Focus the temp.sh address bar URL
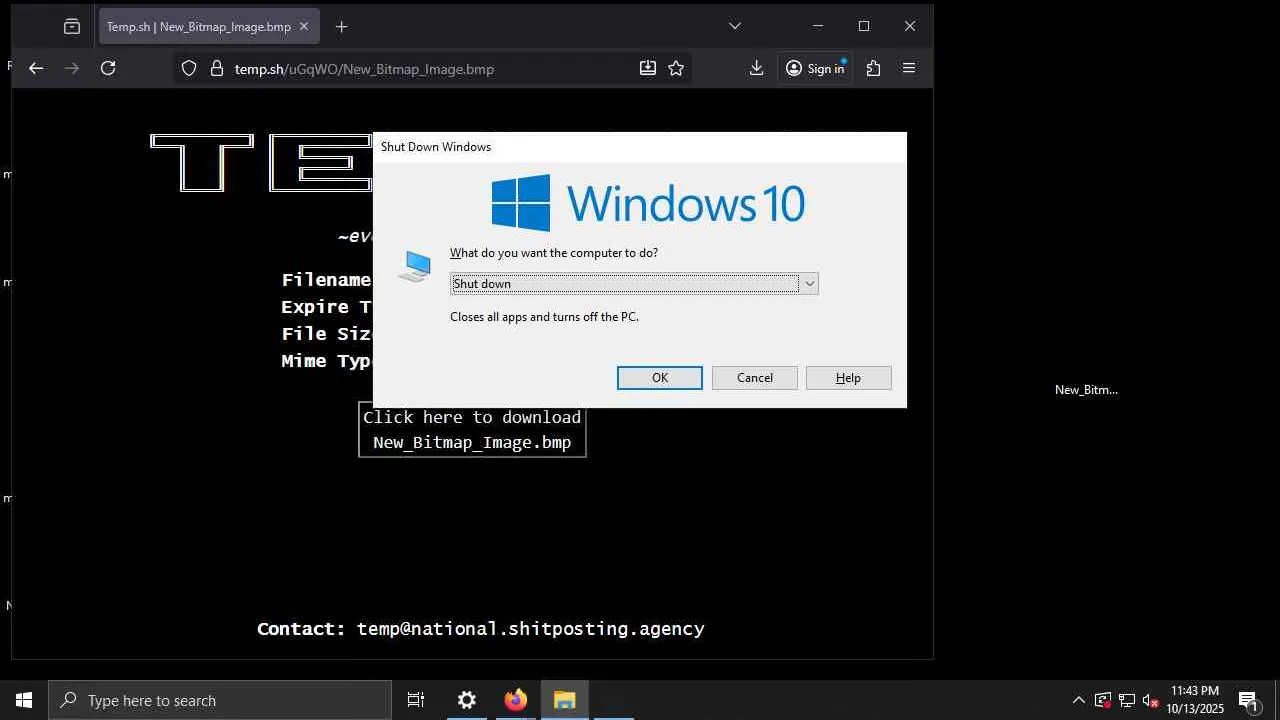 tap(364, 69)
